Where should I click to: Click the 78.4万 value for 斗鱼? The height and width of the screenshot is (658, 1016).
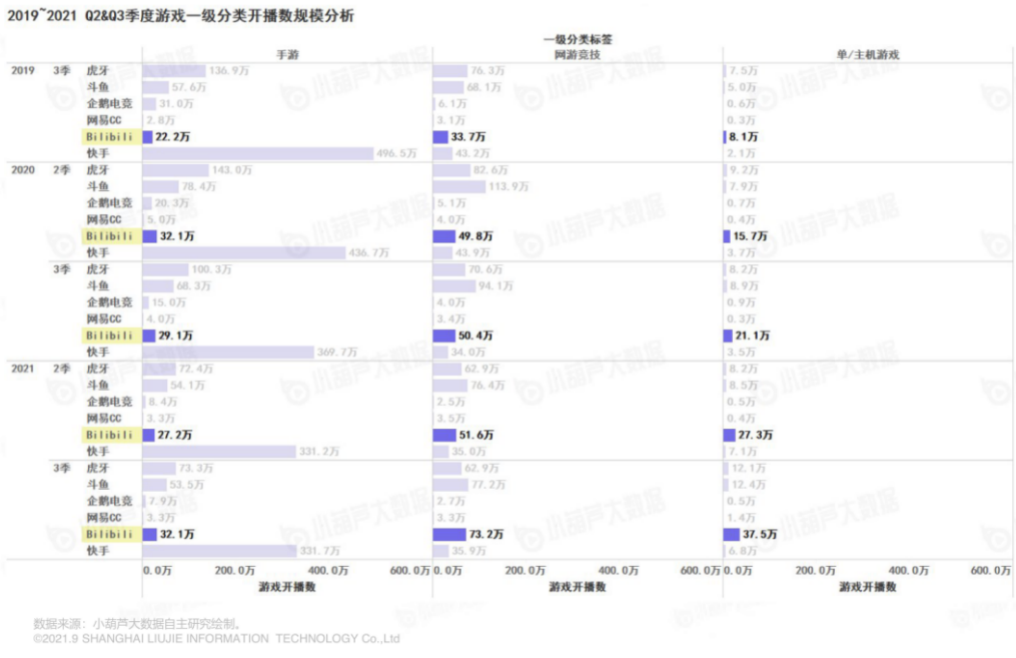point(199,187)
